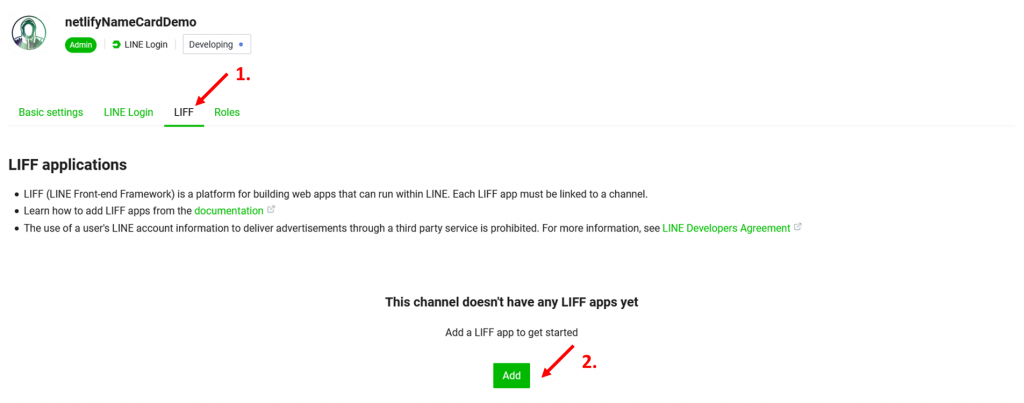Switch to the LINE Login tab
Viewport: 1024px width, 403px height.
click(129, 112)
